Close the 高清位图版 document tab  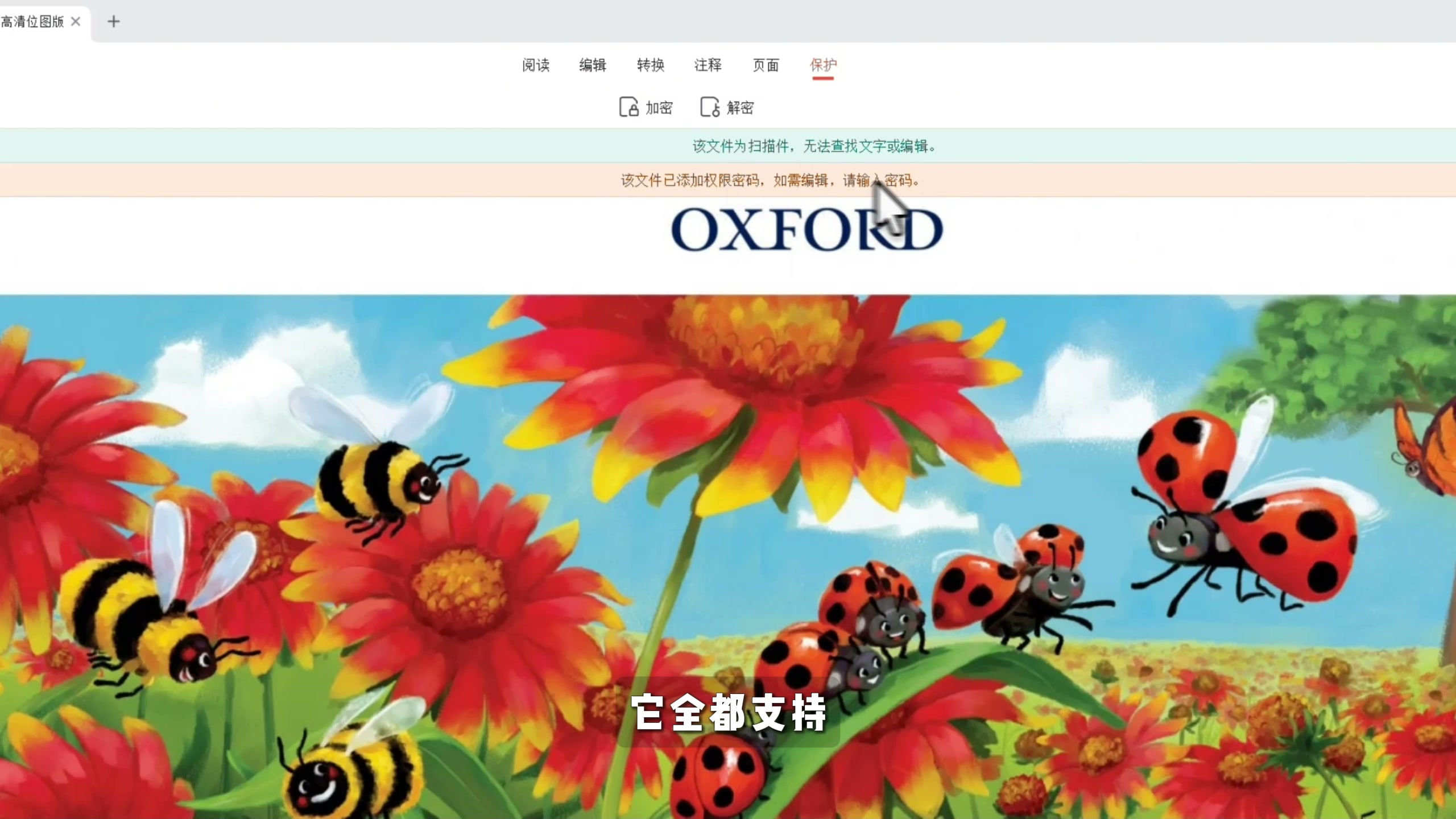76,22
